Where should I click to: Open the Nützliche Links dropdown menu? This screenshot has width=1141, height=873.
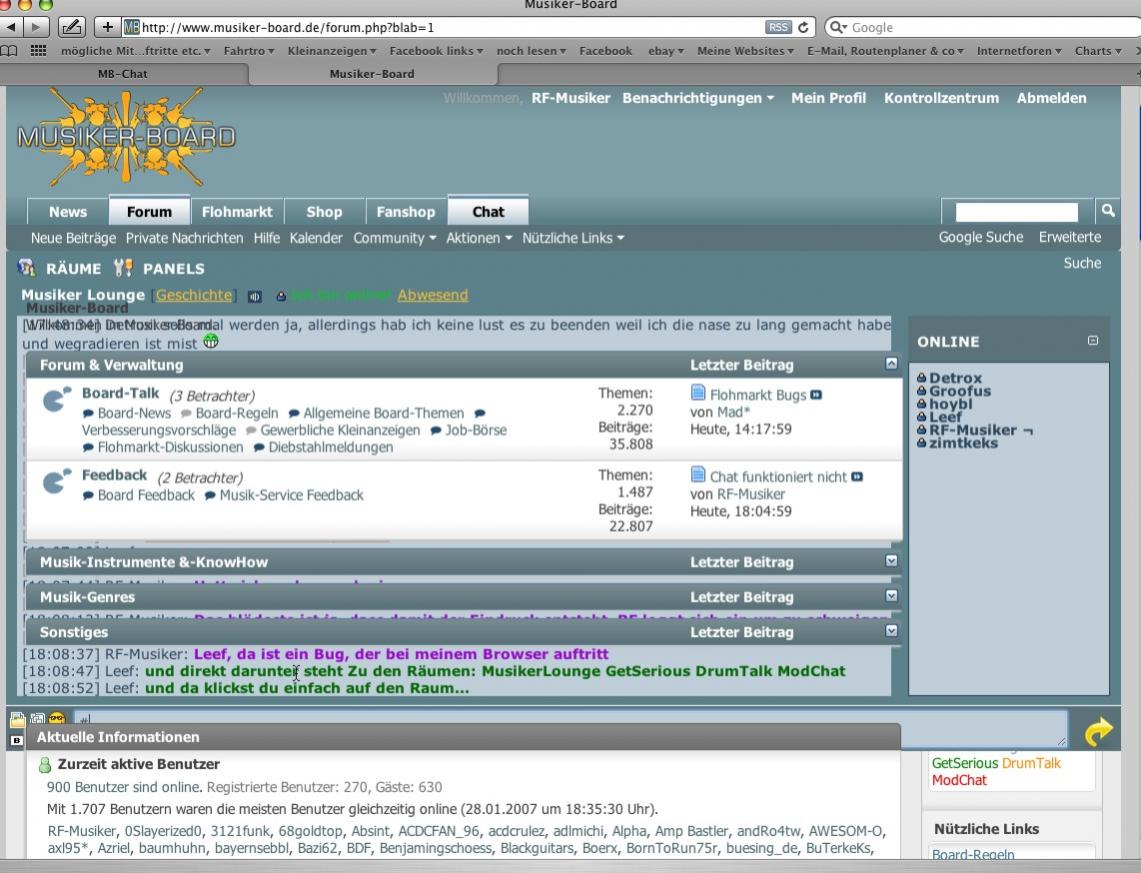tap(573, 238)
